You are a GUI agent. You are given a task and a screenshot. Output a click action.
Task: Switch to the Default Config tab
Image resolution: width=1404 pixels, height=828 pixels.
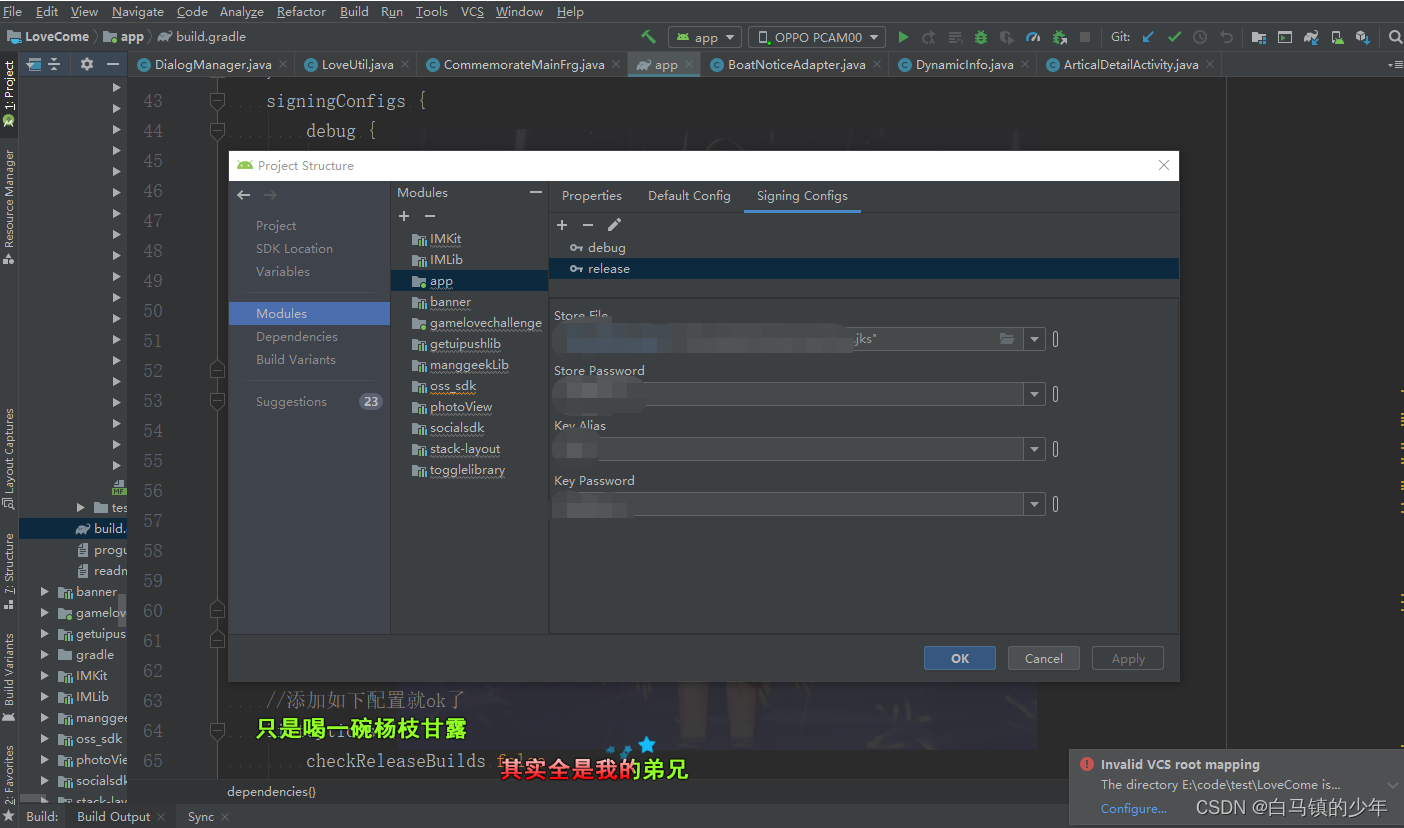689,196
